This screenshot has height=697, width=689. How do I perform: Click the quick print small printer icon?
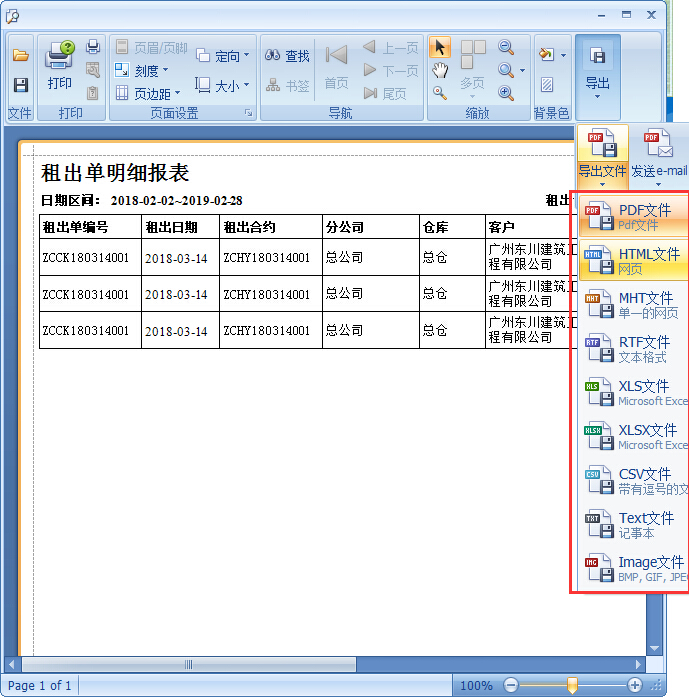click(x=93, y=47)
